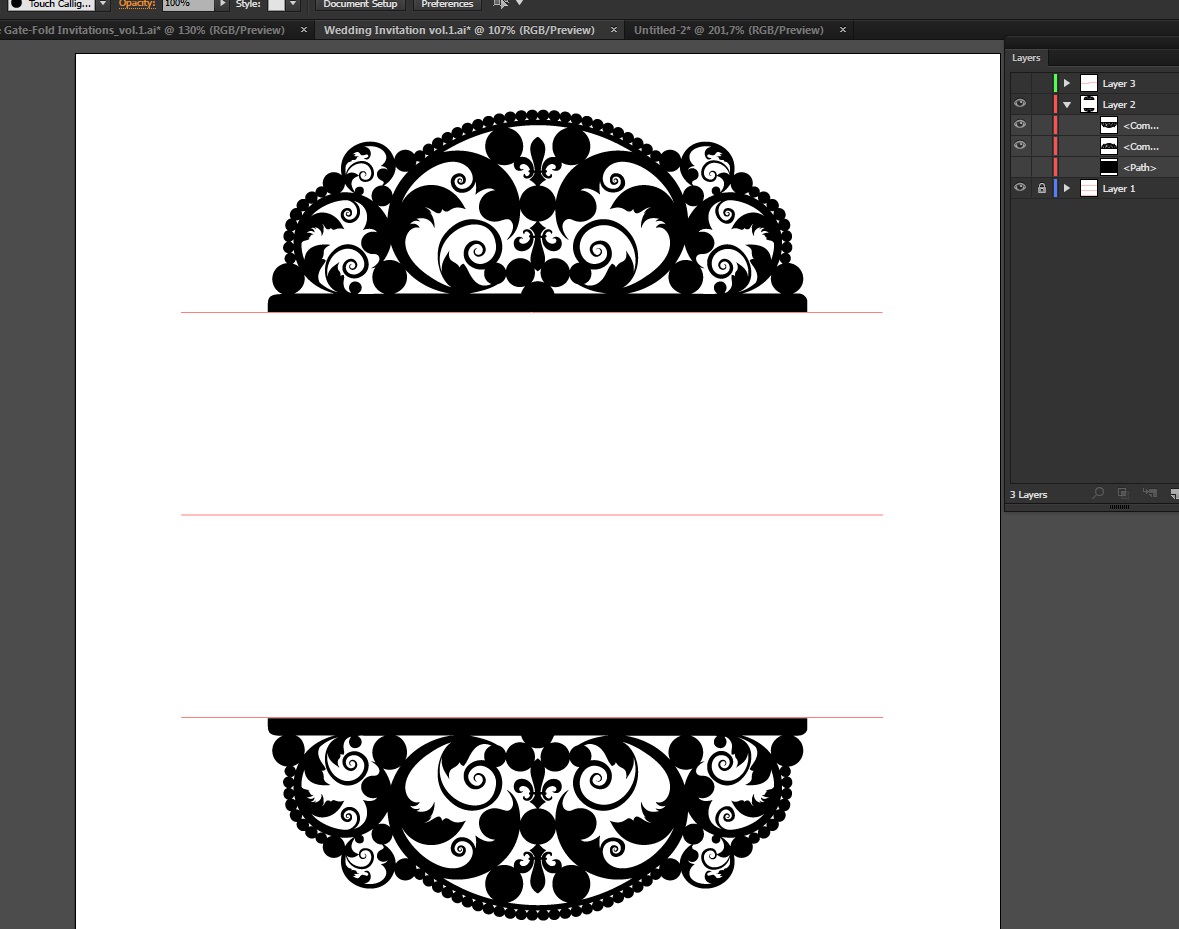The height and width of the screenshot is (929, 1179).
Task: Open Opacity slider arrow
Action: coord(223,4)
